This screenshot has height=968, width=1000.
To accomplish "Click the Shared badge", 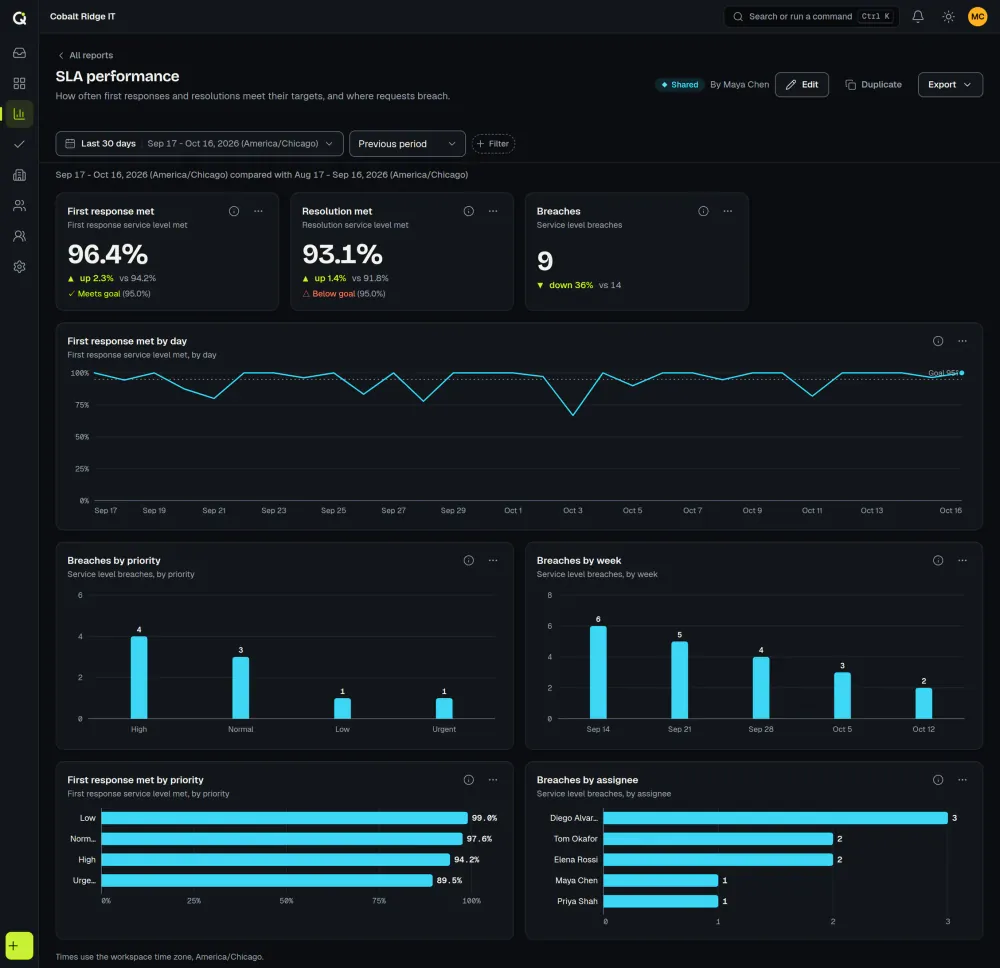I will (679, 85).
